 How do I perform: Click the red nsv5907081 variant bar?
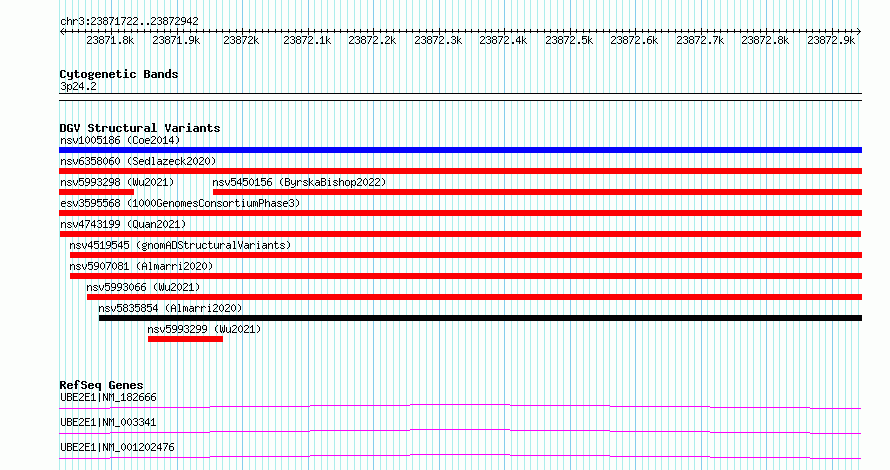click(x=466, y=276)
